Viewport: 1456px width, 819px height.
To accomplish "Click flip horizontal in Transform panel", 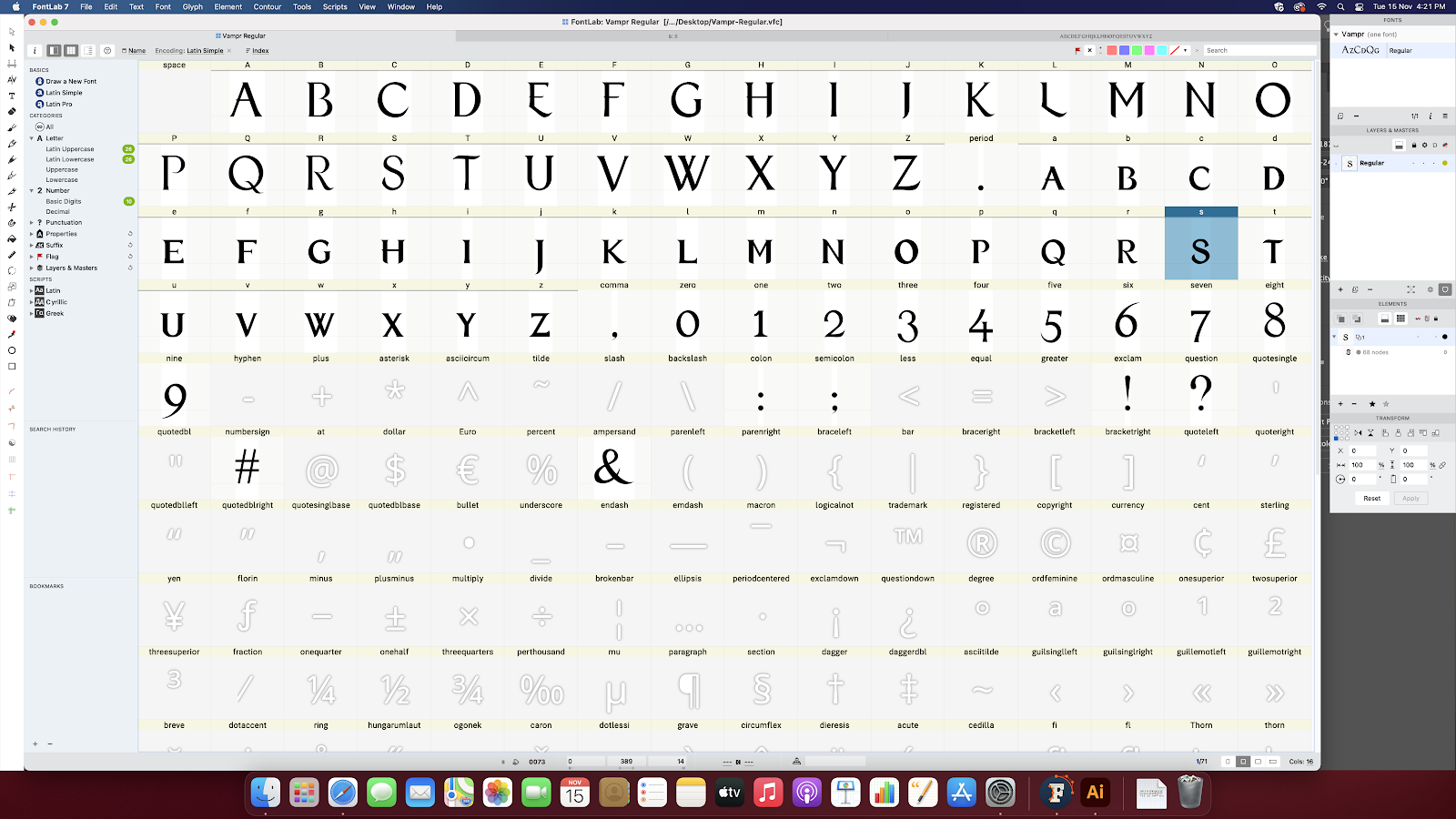I will point(1358,433).
